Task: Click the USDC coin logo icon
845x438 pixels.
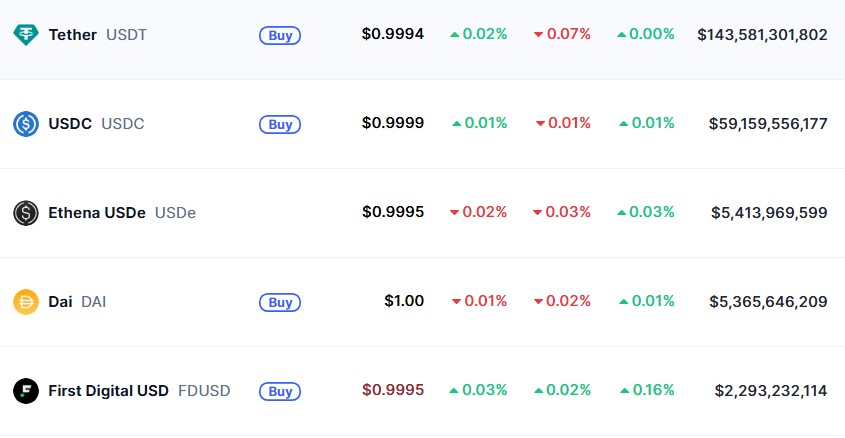Action: pos(26,124)
